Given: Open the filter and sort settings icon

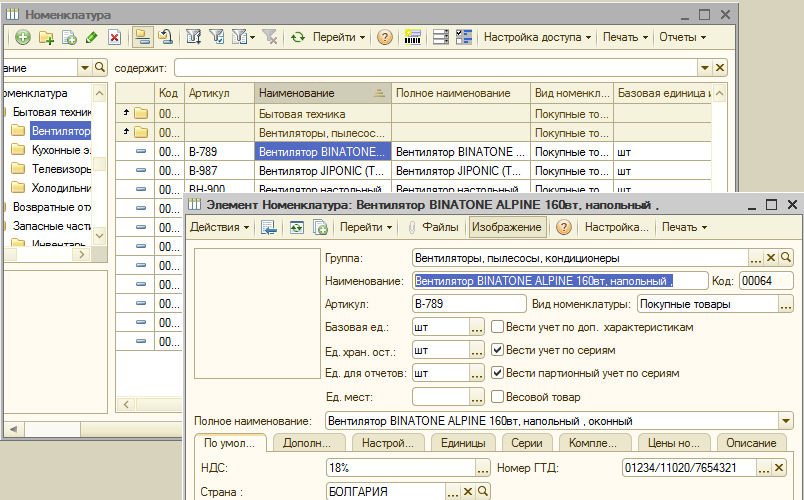Looking at the screenshot, I should coord(193,37).
